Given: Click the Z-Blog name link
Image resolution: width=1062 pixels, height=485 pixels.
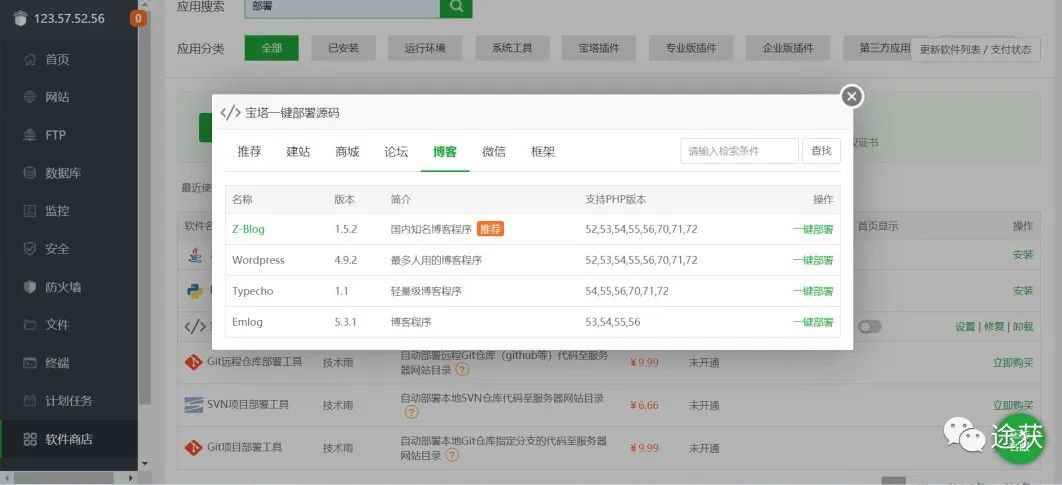Looking at the screenshot, I should pos(249,229).
